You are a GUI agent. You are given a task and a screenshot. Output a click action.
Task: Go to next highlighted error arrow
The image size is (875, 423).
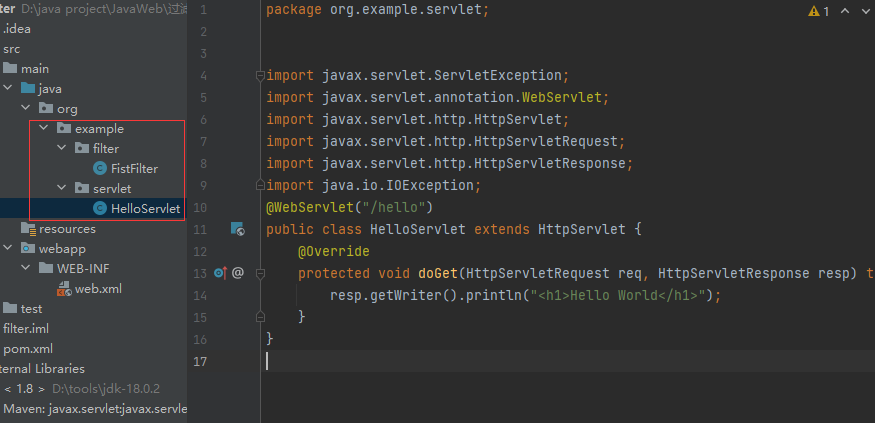click(x=864, y=11)
